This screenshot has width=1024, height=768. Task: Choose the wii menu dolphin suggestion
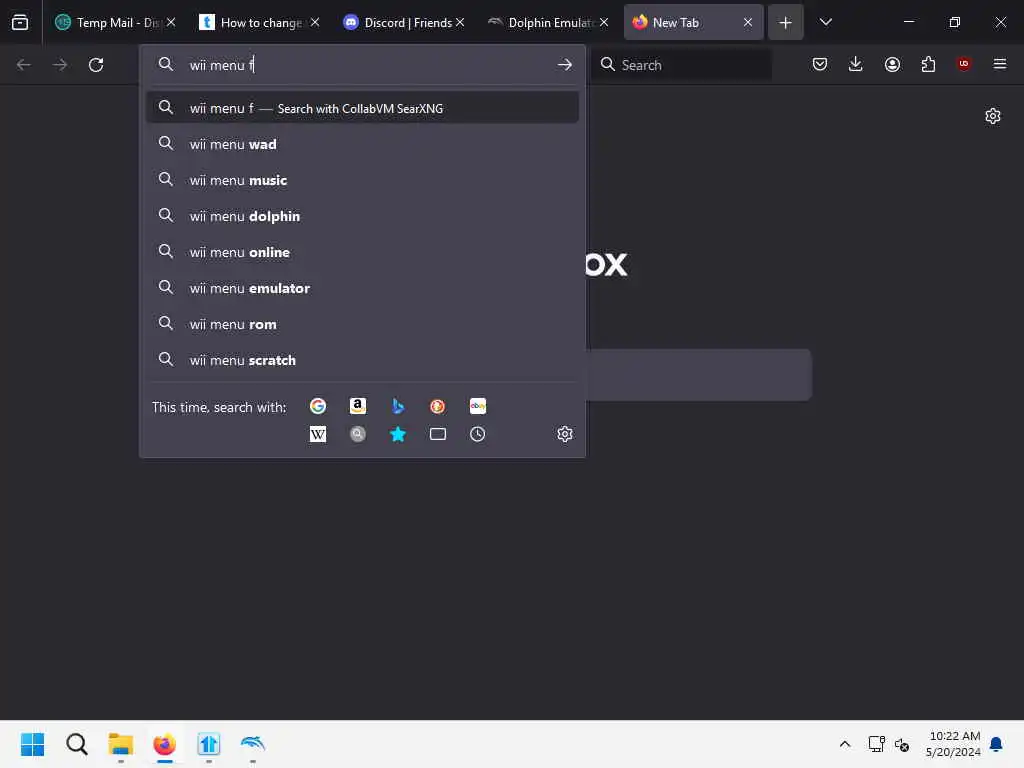click(x=362, y=216)
